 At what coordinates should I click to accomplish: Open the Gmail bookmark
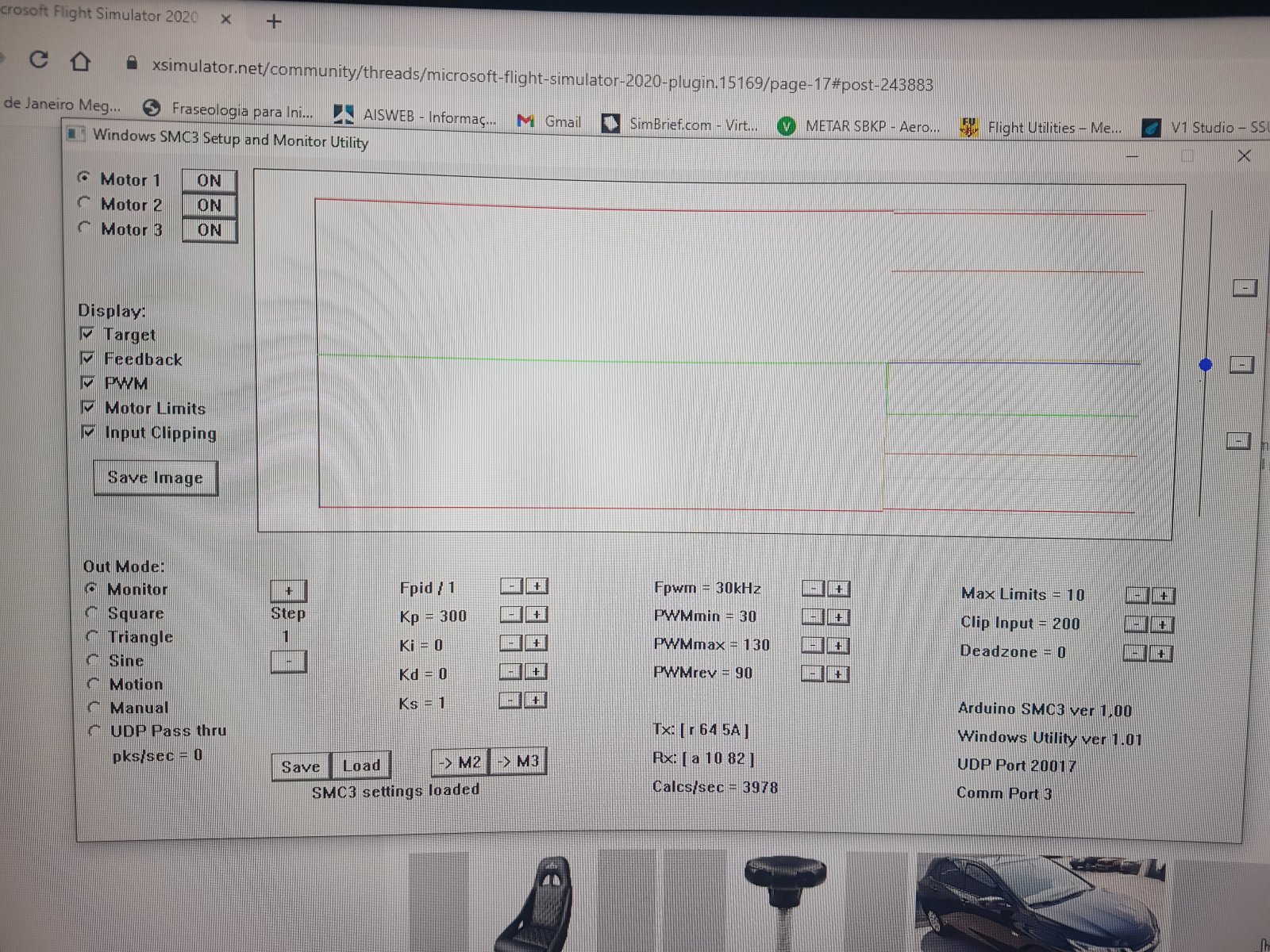pos(549,121)
